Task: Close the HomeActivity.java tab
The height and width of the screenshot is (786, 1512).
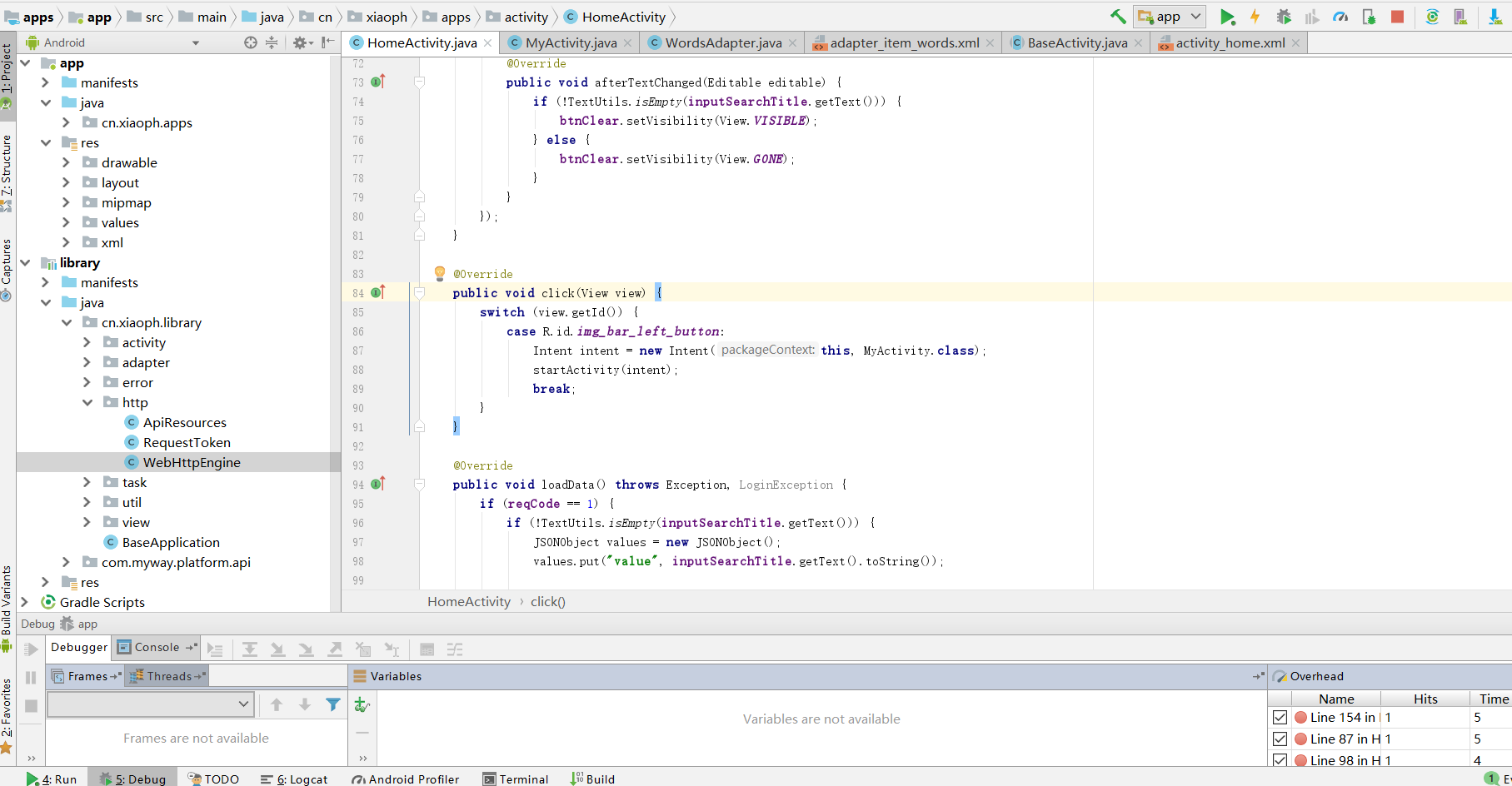Action: click(488, 43)
